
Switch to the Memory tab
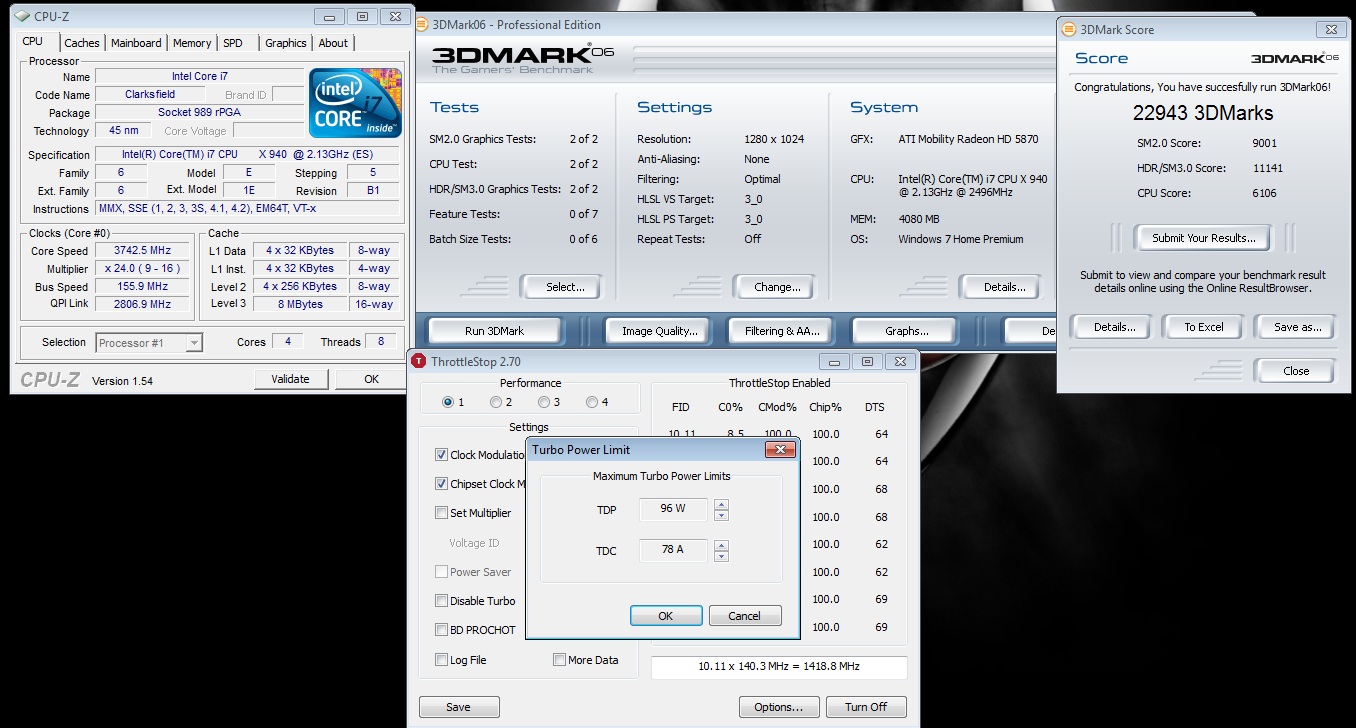(x=192, y=43)
